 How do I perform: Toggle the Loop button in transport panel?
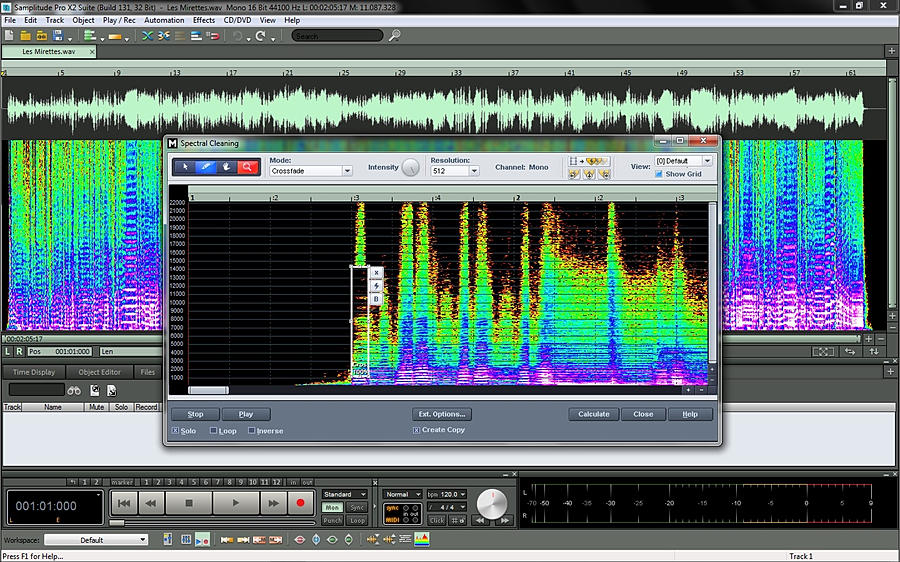point(357,520)
